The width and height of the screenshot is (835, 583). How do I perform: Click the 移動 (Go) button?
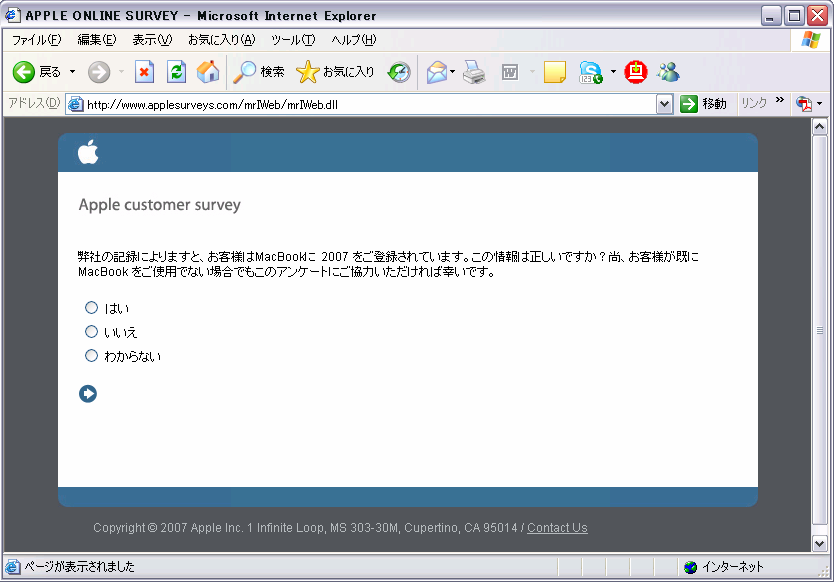[x=703, y=104]
